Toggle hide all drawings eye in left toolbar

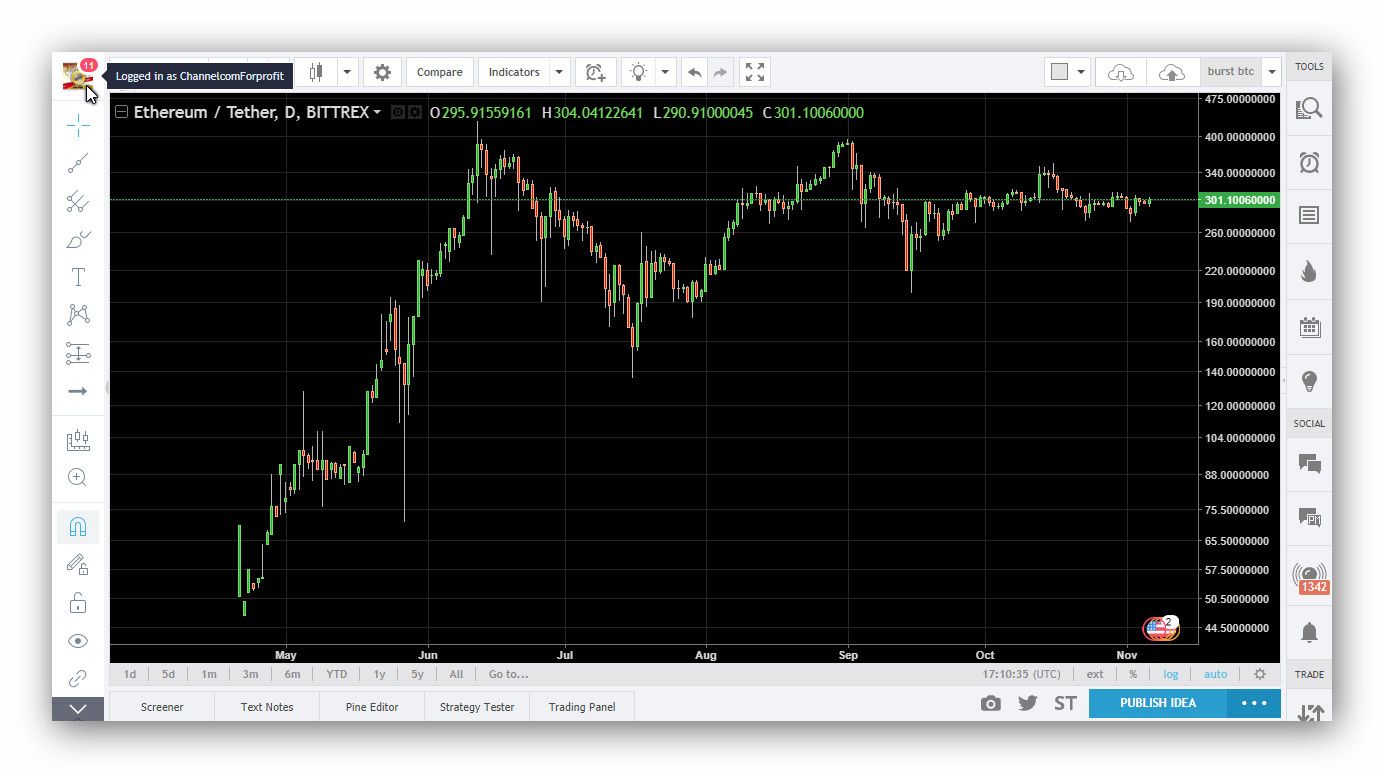click(78, 641)
